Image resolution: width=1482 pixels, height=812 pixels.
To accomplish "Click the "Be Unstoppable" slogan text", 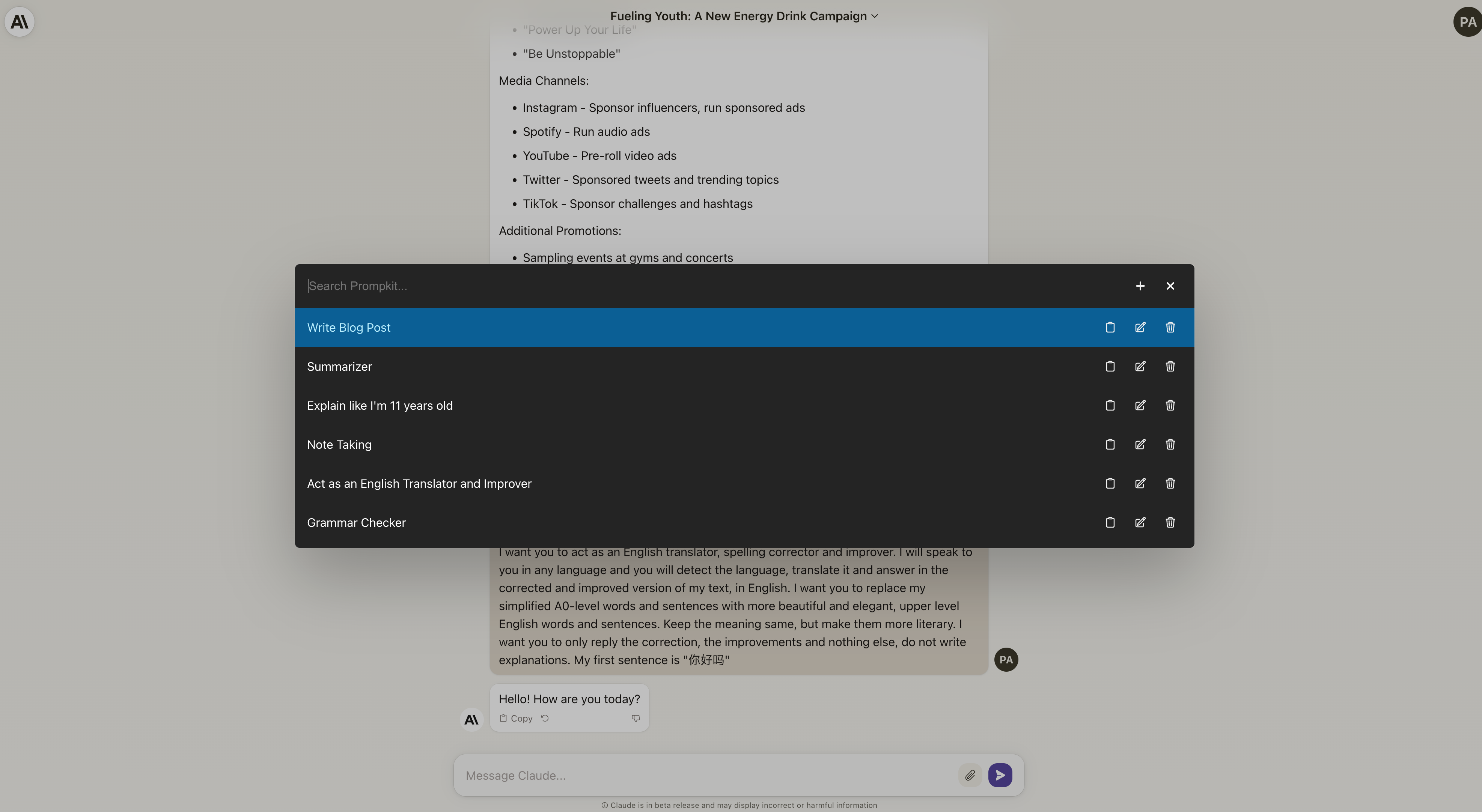I will [571, 54].
